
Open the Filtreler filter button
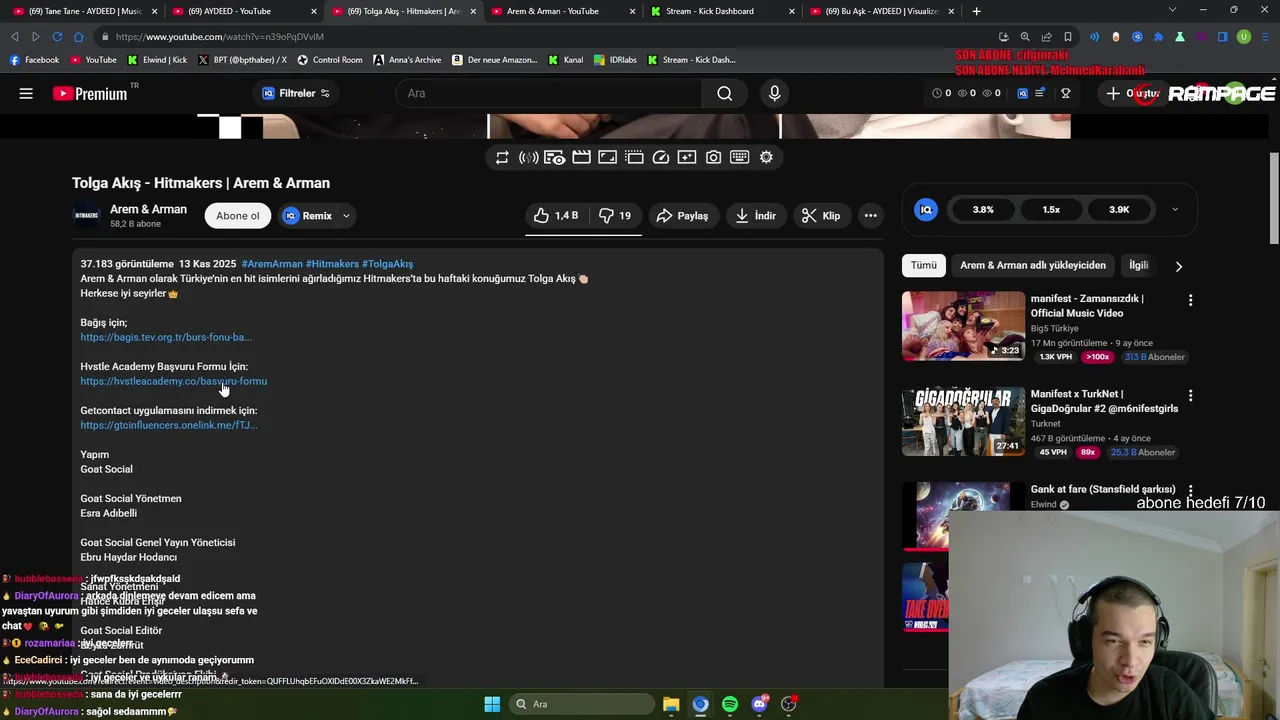(x=295, y=93)
